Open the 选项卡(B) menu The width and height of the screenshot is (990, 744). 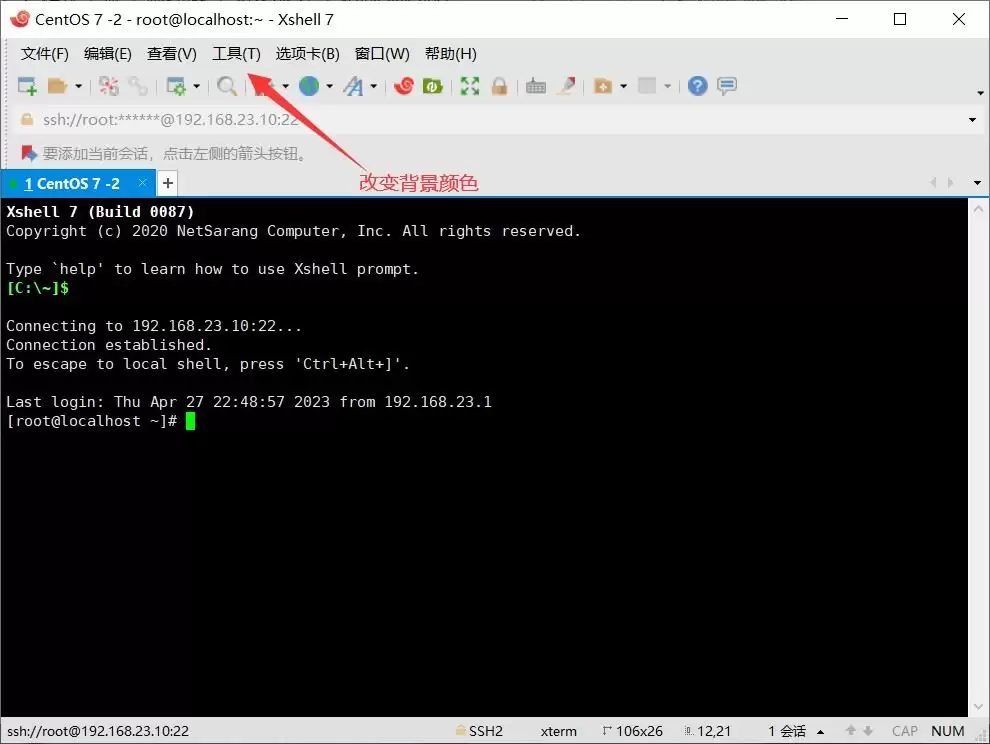[307, 54]
